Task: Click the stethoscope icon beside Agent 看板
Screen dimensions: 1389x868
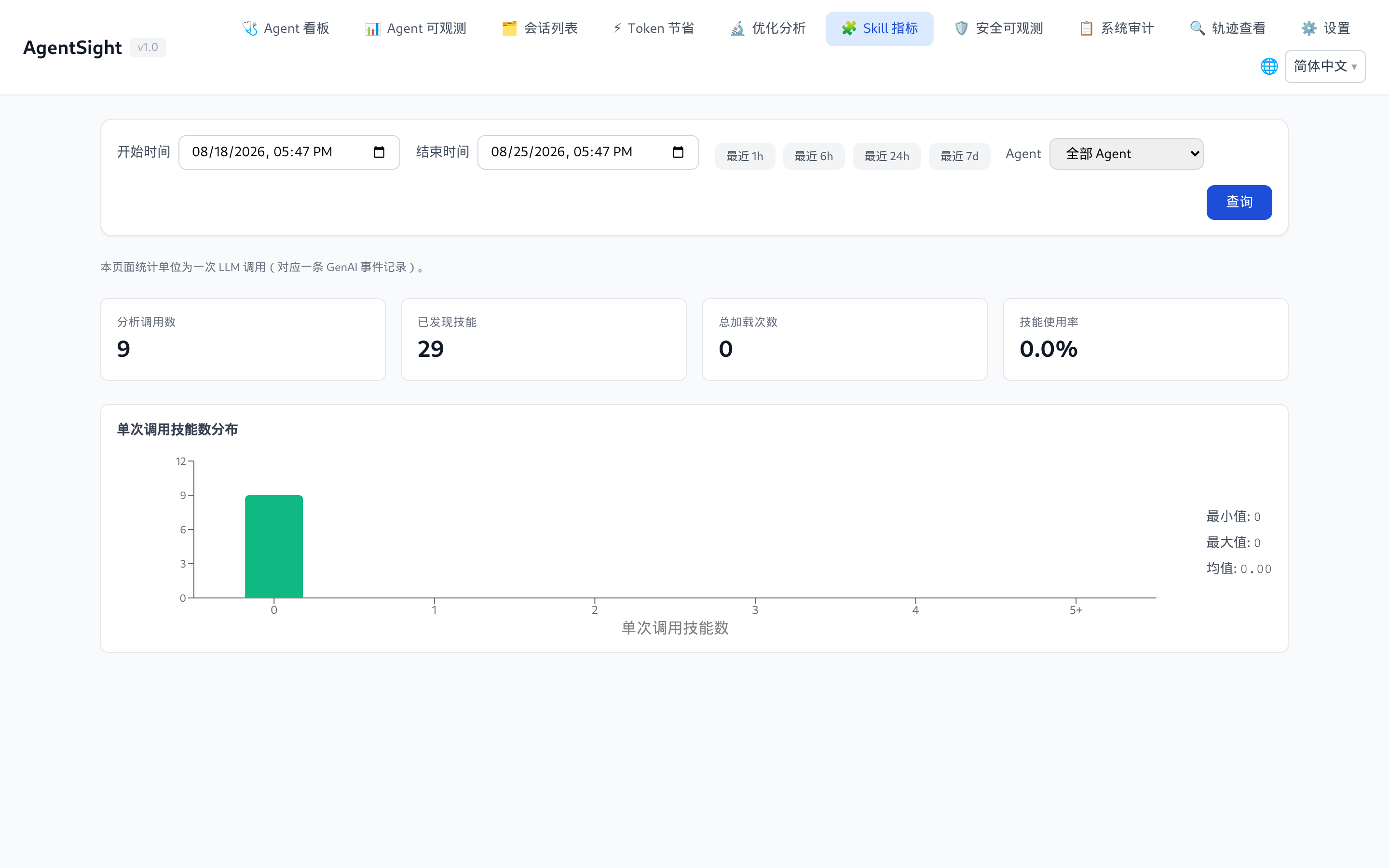Action: pos(250,28)
